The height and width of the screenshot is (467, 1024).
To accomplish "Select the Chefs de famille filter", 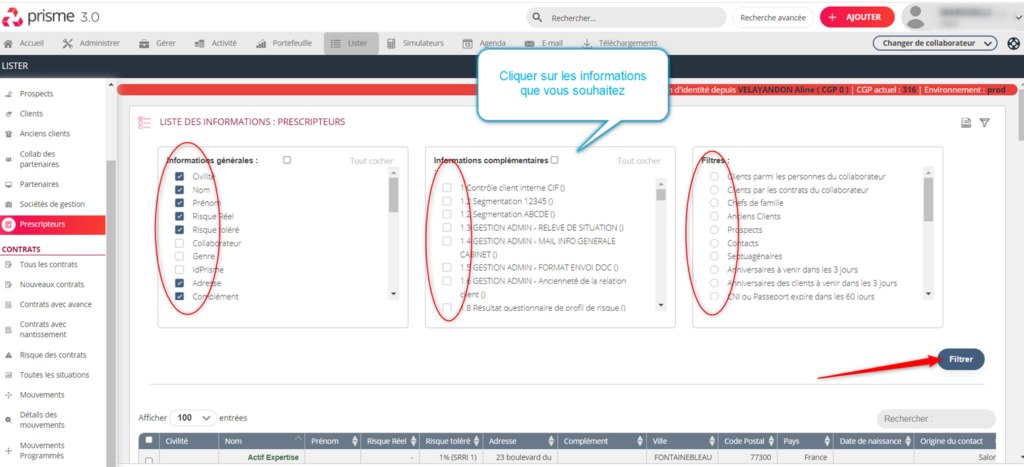I will [x=714, y=203].
